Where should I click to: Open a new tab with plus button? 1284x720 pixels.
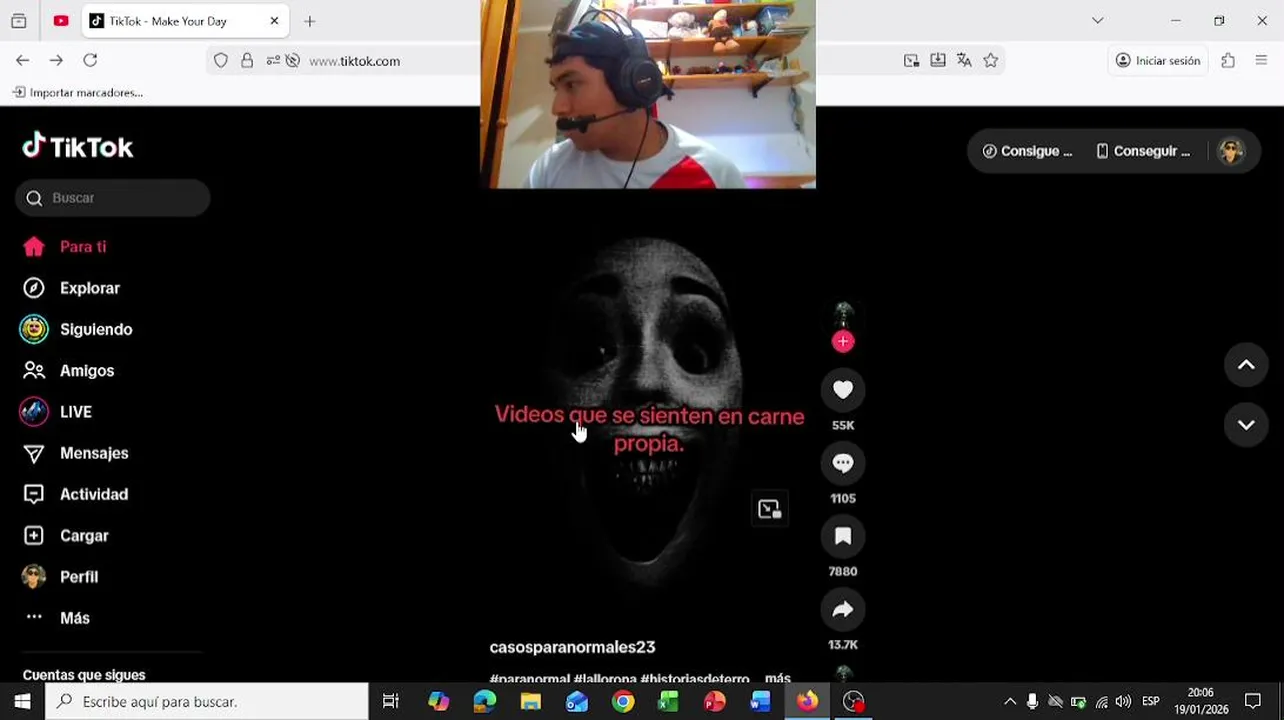click(x=309, y=21)
